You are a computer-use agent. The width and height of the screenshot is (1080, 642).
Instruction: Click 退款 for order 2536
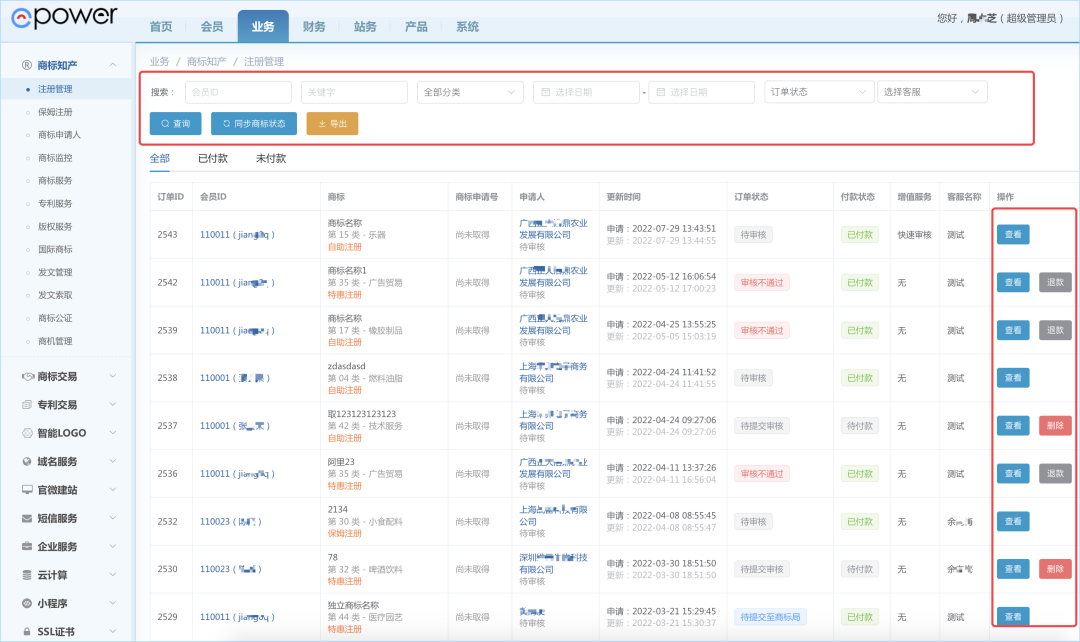[1055, 473]
